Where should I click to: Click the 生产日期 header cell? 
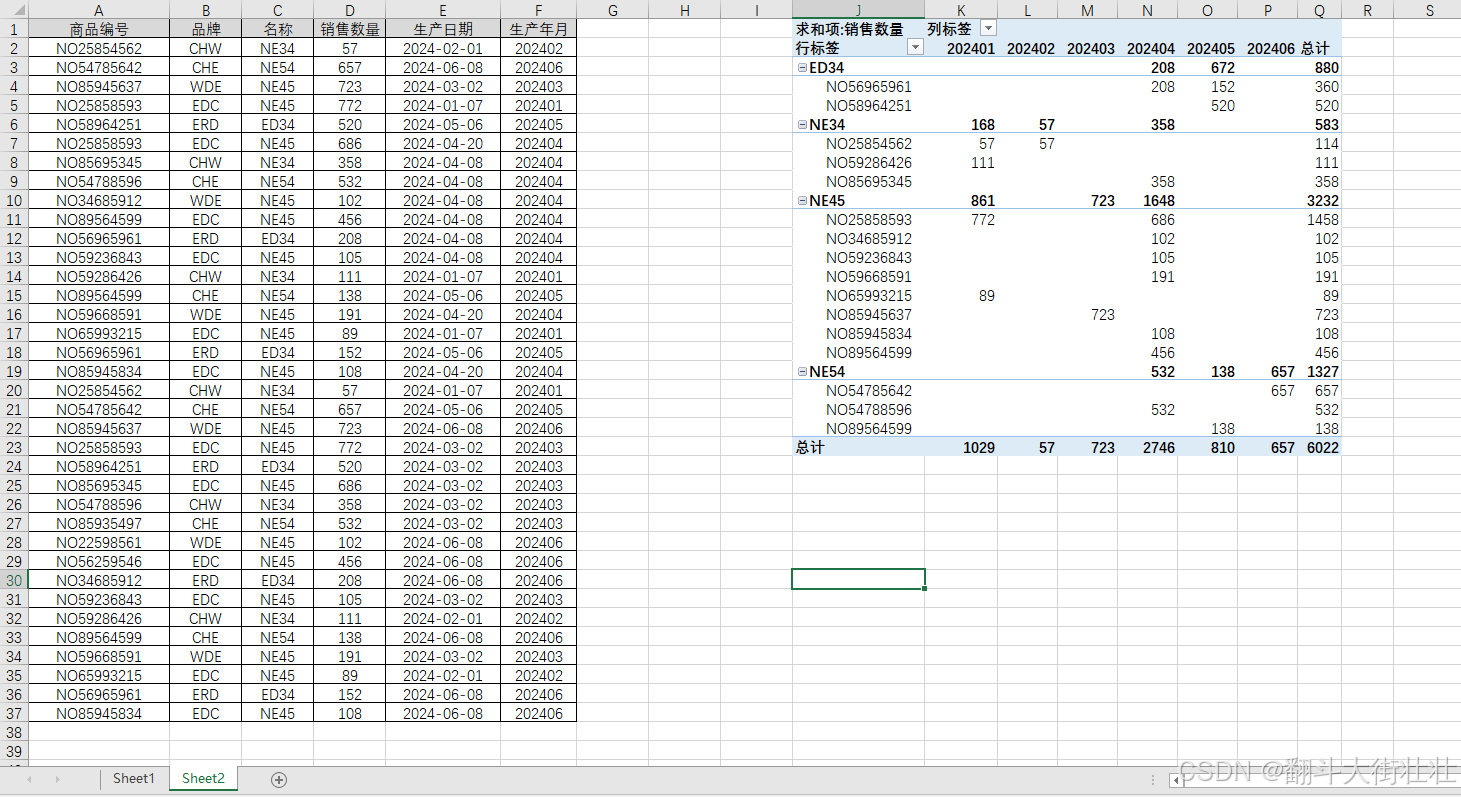click(x=443, y=29)
